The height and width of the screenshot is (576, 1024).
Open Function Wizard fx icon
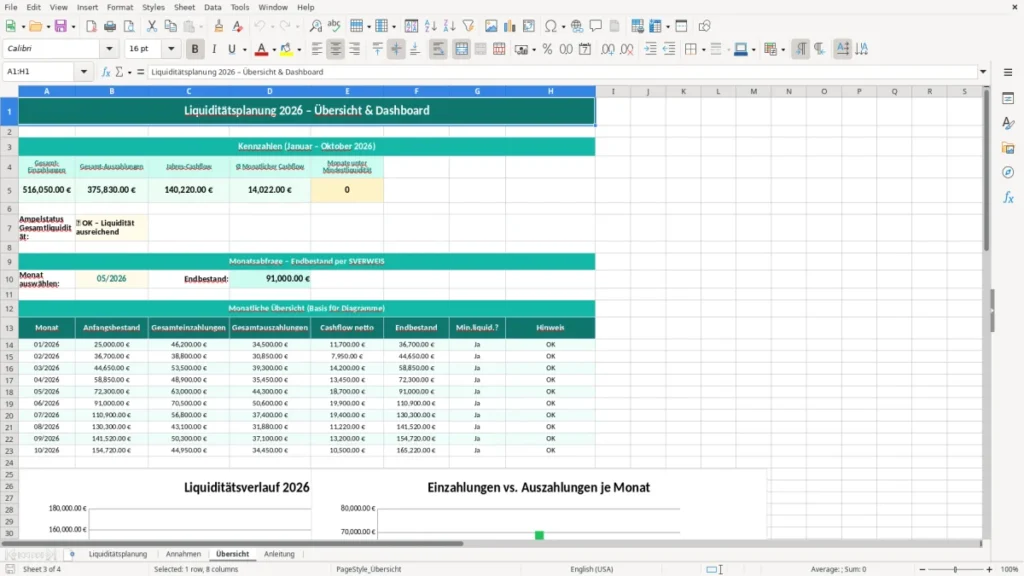coord(106,72)
